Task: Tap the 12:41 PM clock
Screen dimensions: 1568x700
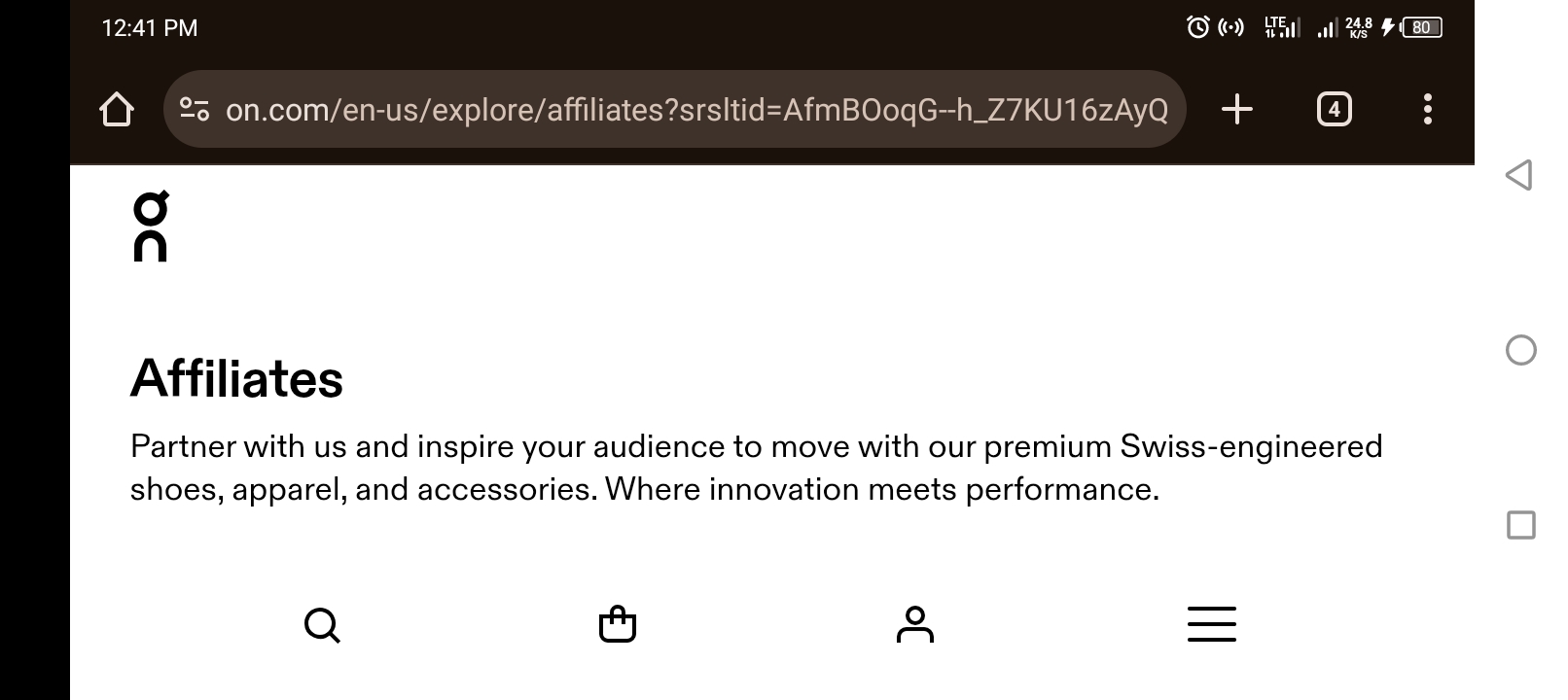Action: pyautogui.click(x=150, y=27)
